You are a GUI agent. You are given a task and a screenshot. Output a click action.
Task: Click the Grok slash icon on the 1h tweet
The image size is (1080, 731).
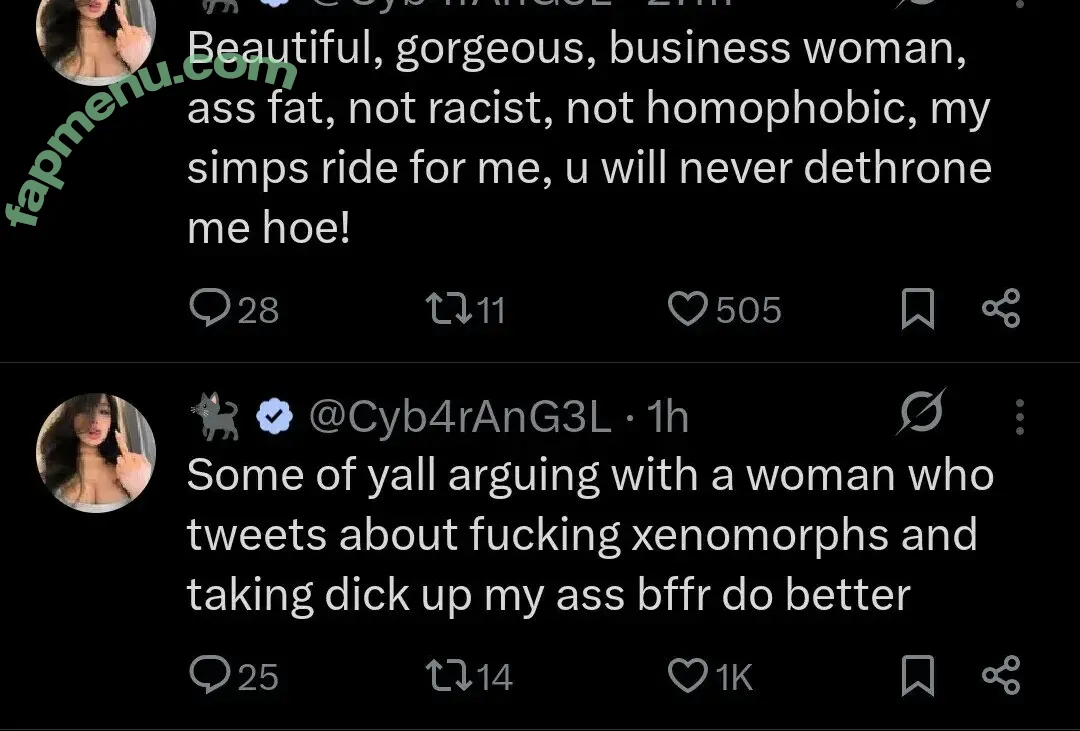click(x=920, y=413)
